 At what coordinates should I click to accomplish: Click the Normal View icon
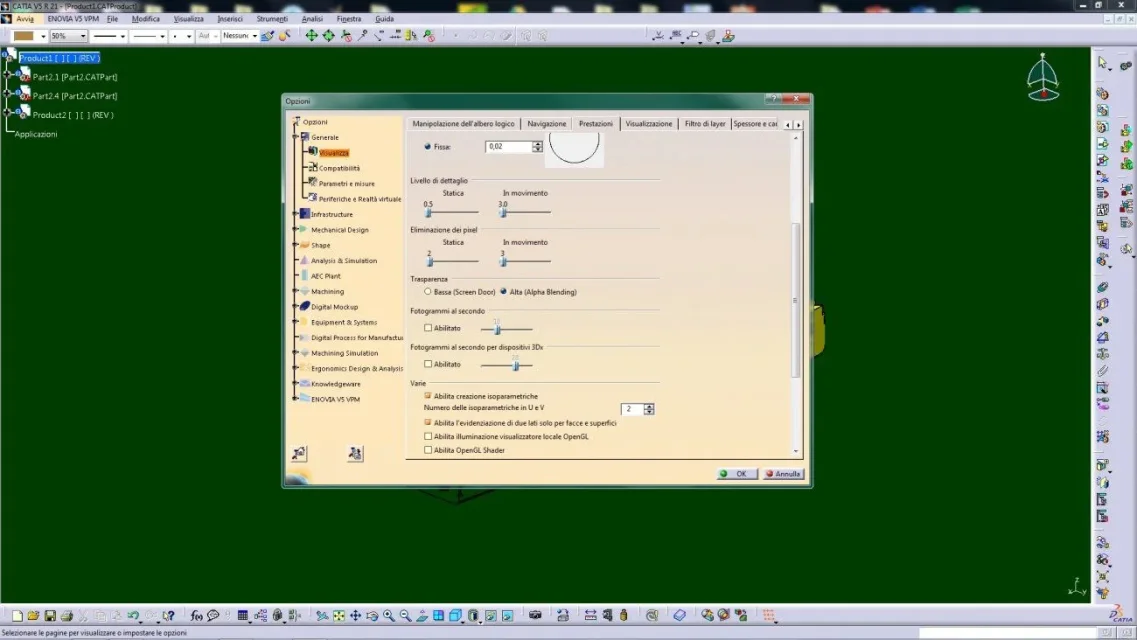tap(422, 616)
